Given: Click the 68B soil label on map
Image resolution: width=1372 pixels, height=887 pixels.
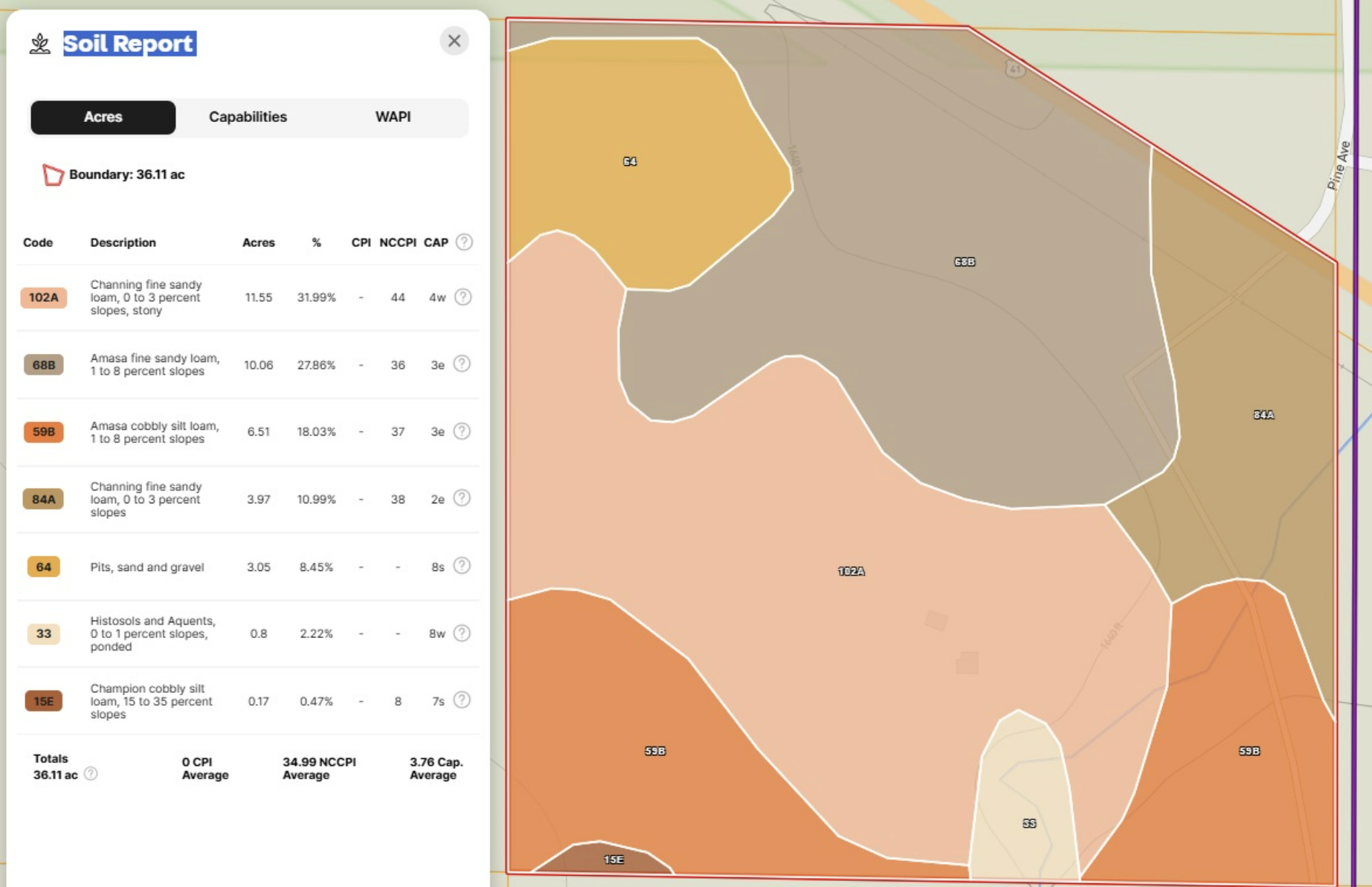Looking at the screenshot, I should 964,262.
